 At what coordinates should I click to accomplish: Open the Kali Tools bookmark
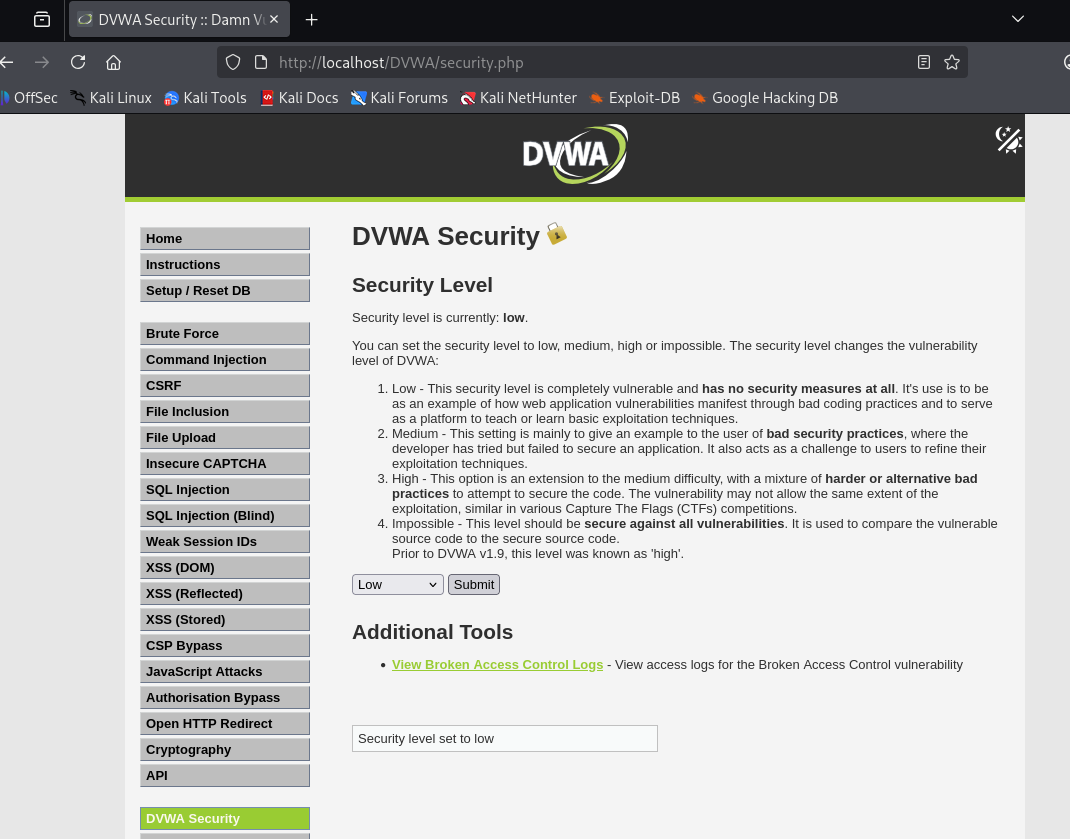click(x=205, y=98)
